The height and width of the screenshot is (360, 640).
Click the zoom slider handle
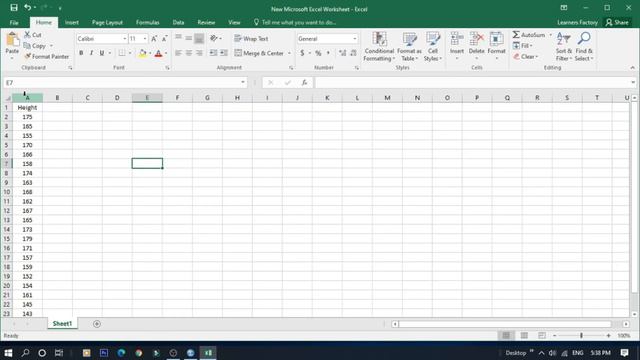pos(581,336)
